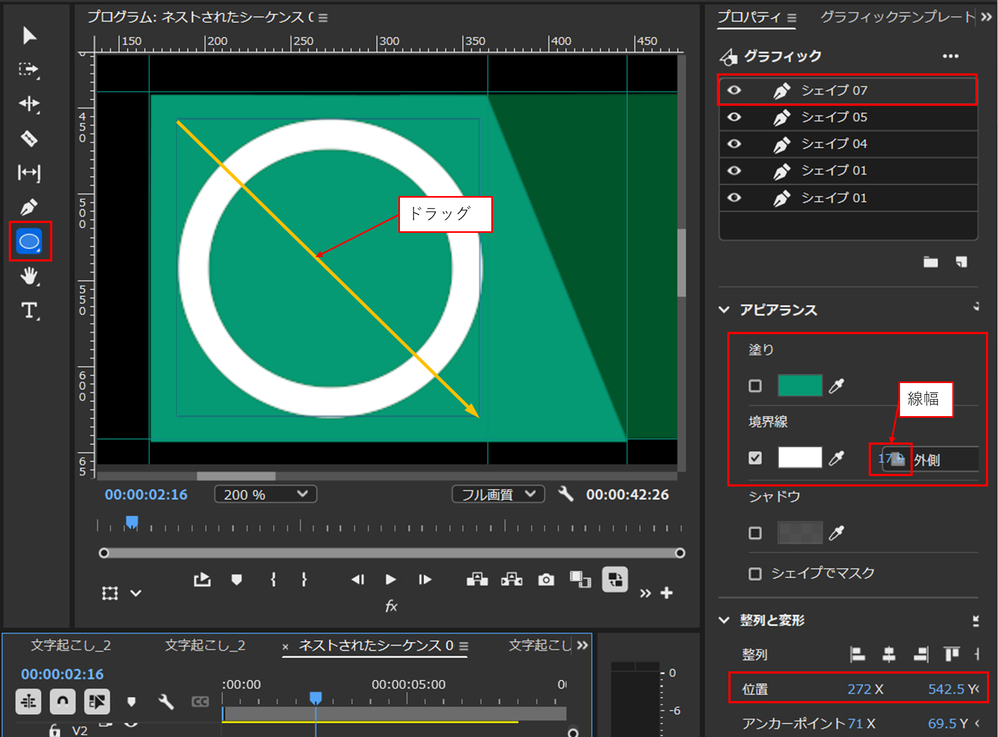
Task: Switch to the first 文字起こし_2 sequence tab
Action: coord(71,645)
